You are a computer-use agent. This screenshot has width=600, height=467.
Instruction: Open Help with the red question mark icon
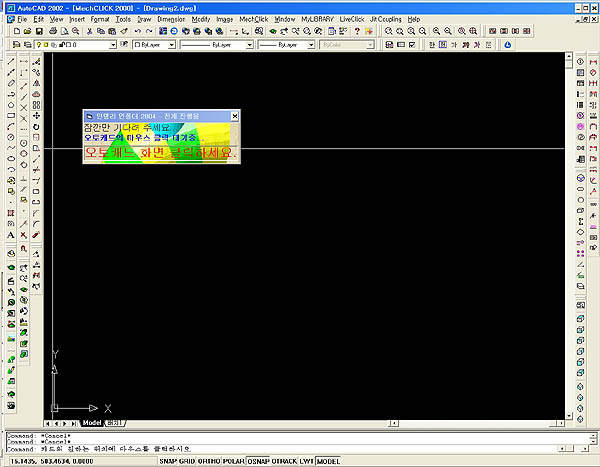(357, 31)
